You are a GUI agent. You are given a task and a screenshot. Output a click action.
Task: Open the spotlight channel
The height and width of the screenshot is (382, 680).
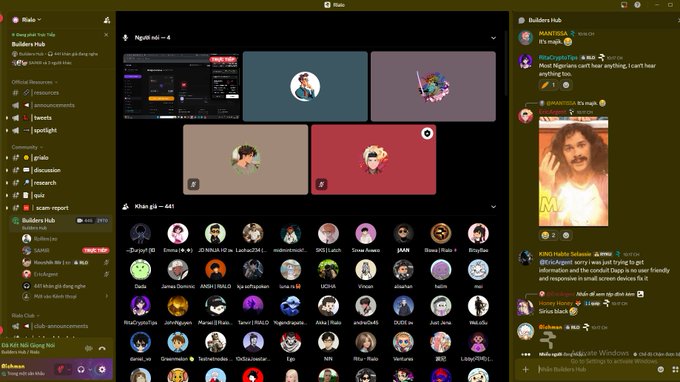click(x=45, y=131)
